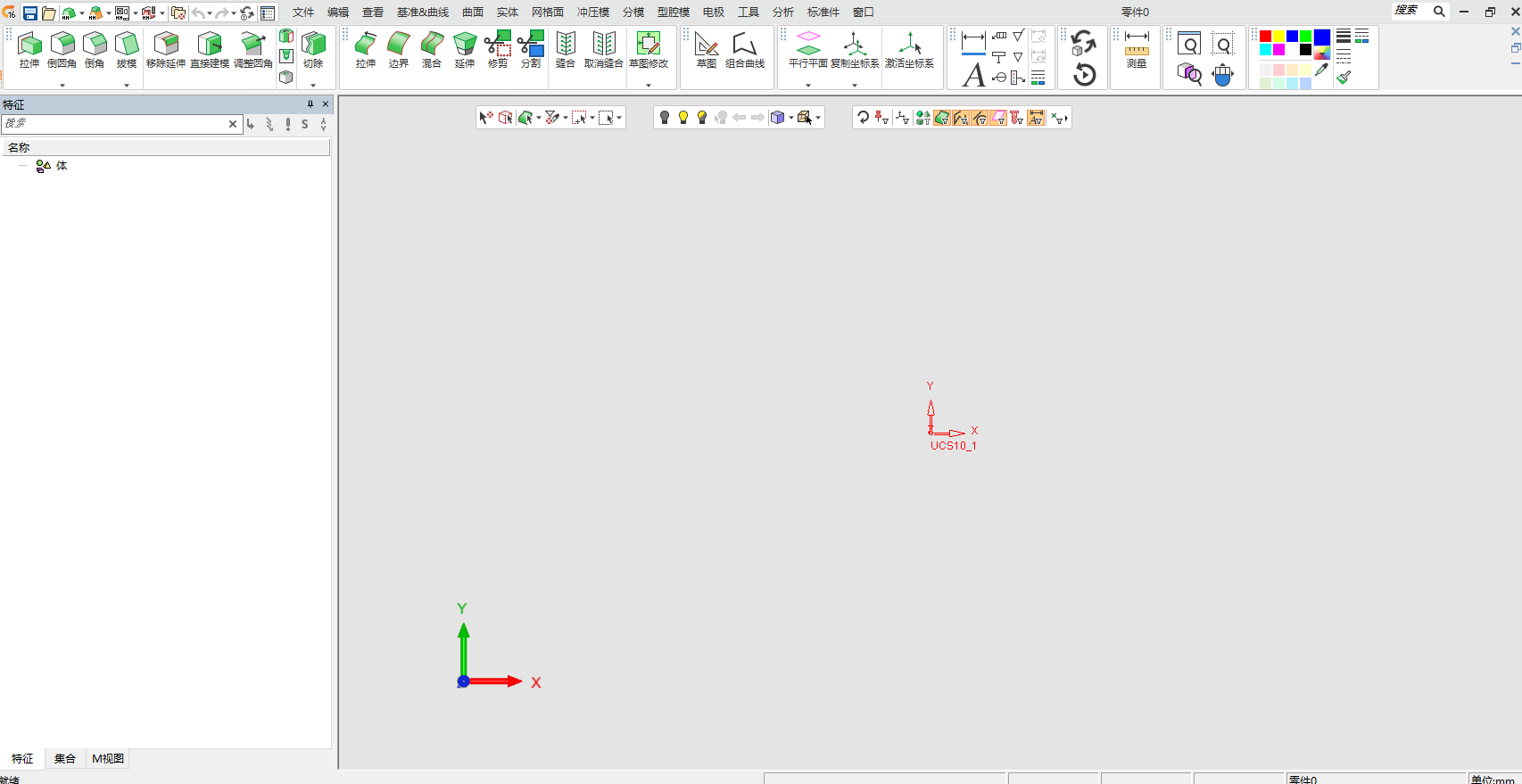Click the 修剪 trim surface tool
1522x784 pixels.
pyautogui.click(x=498, y=50)
